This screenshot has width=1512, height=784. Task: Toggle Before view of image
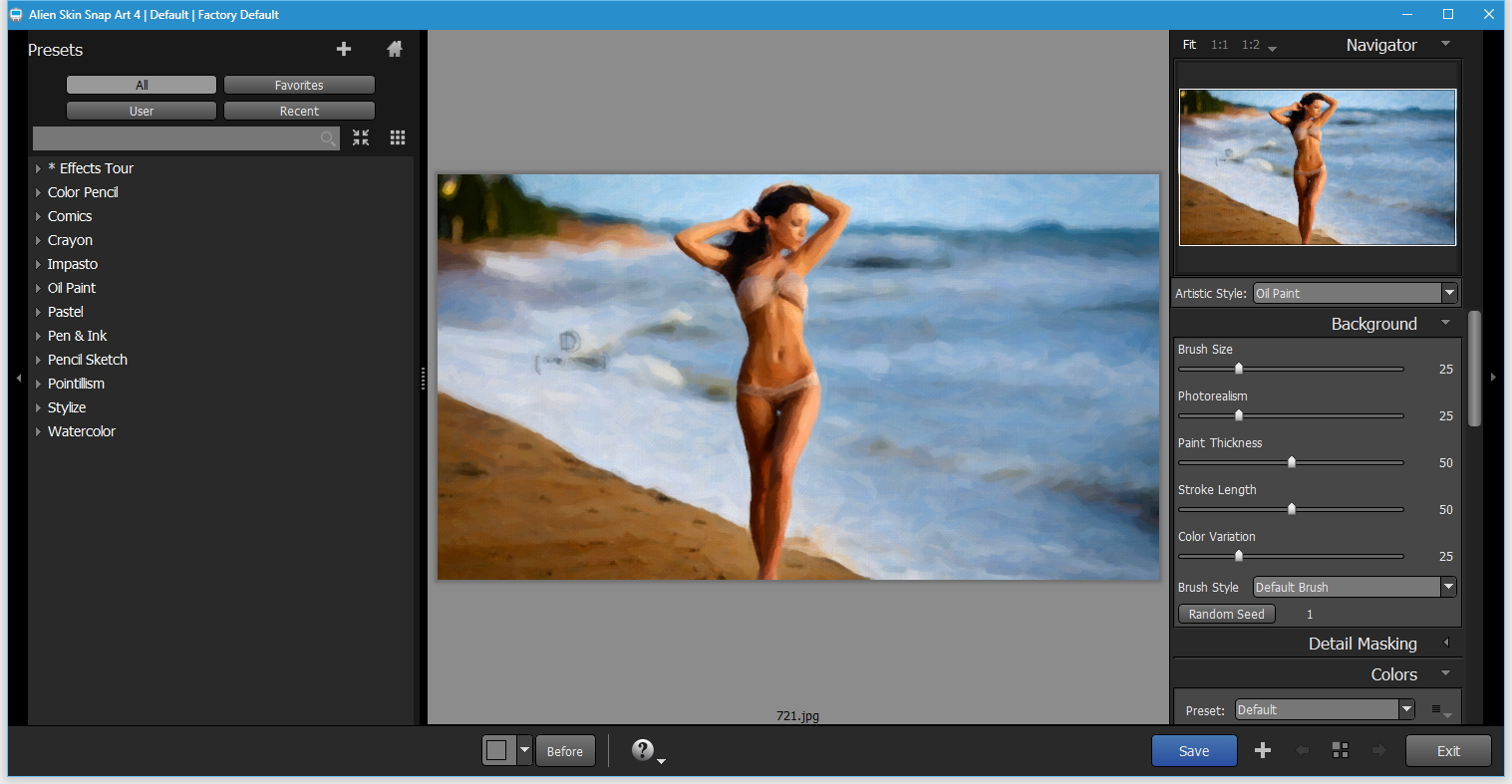click(x=565, y=751)
